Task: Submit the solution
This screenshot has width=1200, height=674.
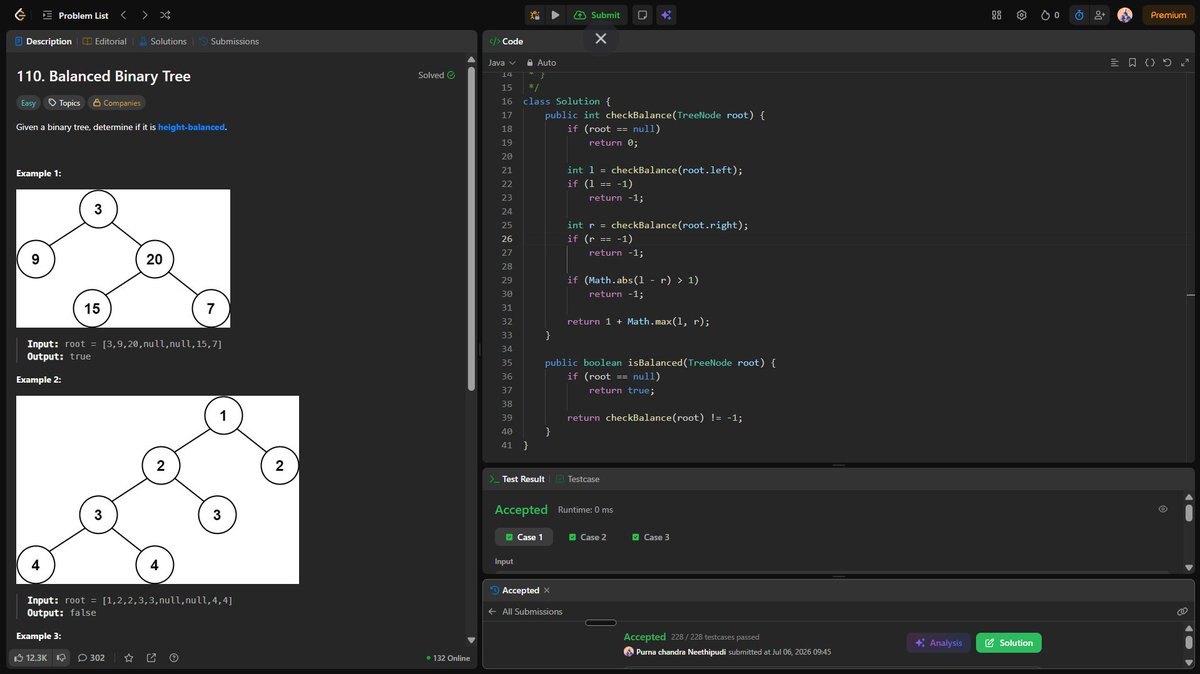Action: pyautogui.click(x=598, y=15)
